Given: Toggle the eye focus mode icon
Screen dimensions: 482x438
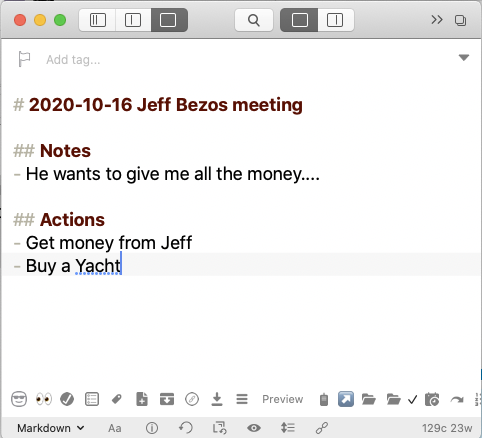Looking at the screenshot, I should 254,428.
